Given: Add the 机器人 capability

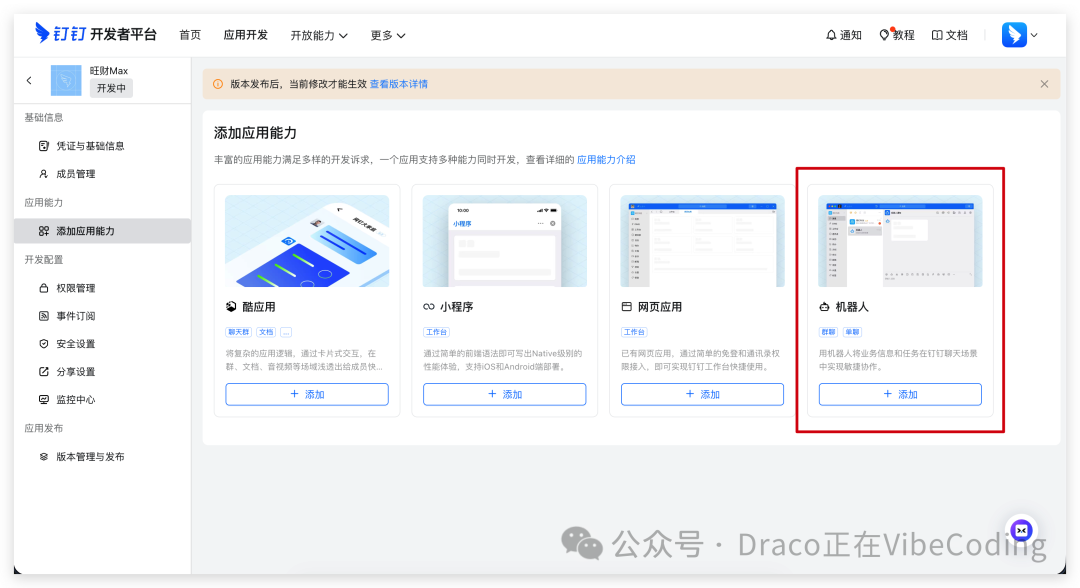Looking at the screenshot, I should click(x=900, y=395).
